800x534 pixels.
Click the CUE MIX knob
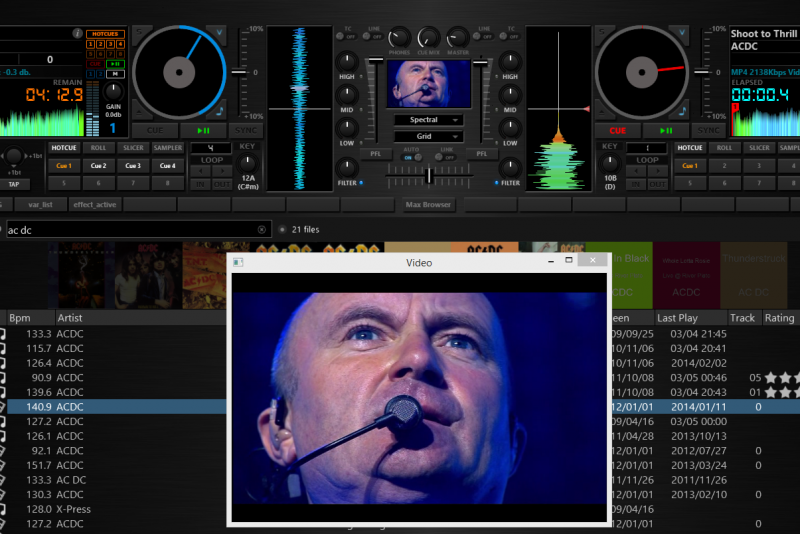[429, 38]
